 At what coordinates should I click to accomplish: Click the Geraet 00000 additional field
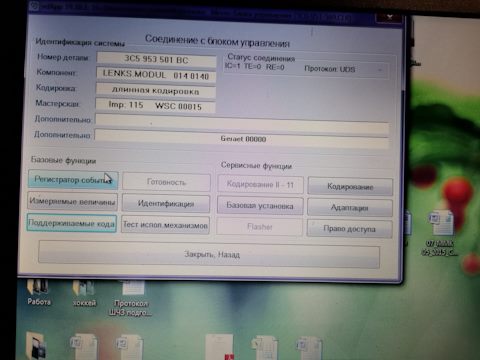pos(242,139)
